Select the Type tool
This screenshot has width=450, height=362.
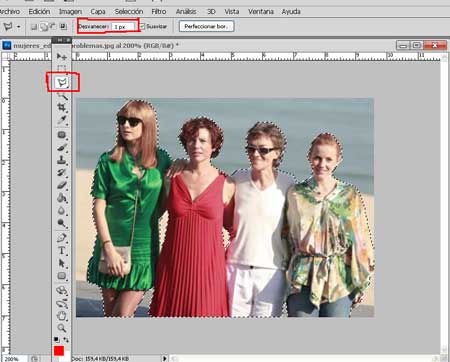(x=62, y=251)
